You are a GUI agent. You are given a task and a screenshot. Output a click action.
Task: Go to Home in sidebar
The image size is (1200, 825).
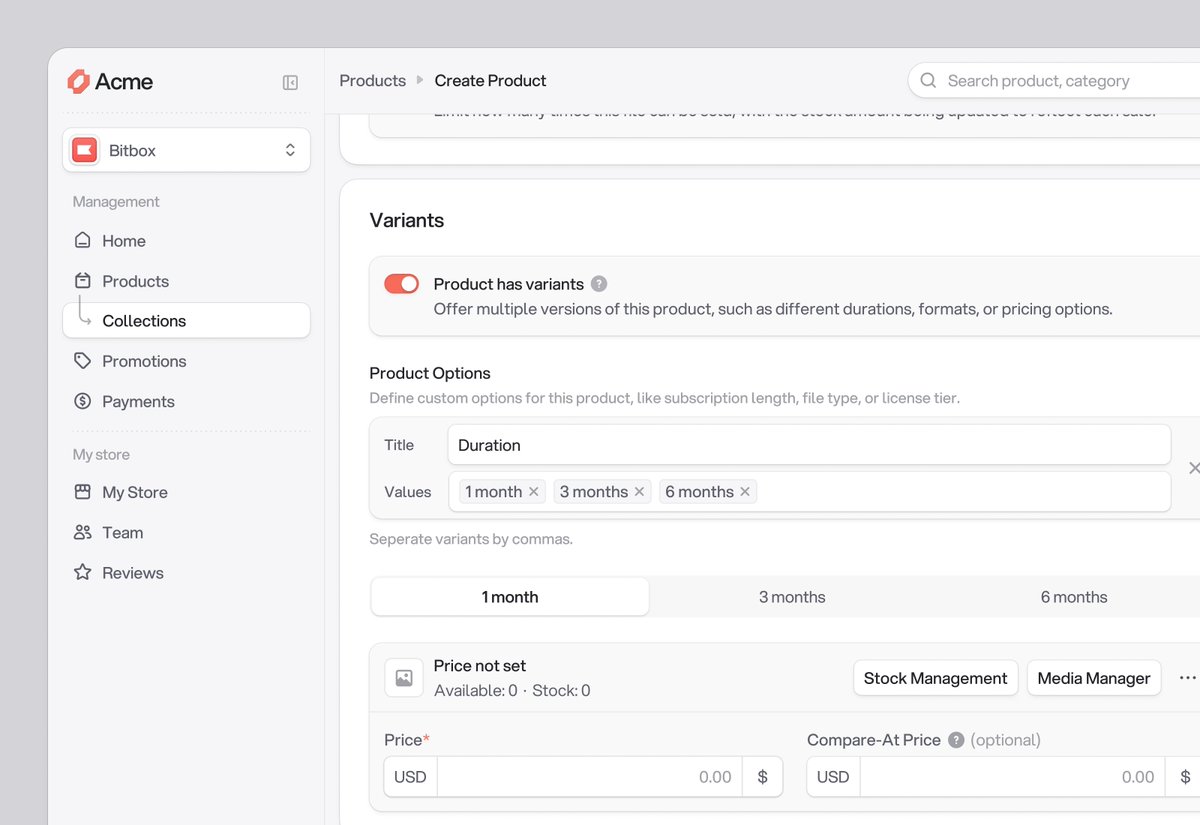(186, 241)
